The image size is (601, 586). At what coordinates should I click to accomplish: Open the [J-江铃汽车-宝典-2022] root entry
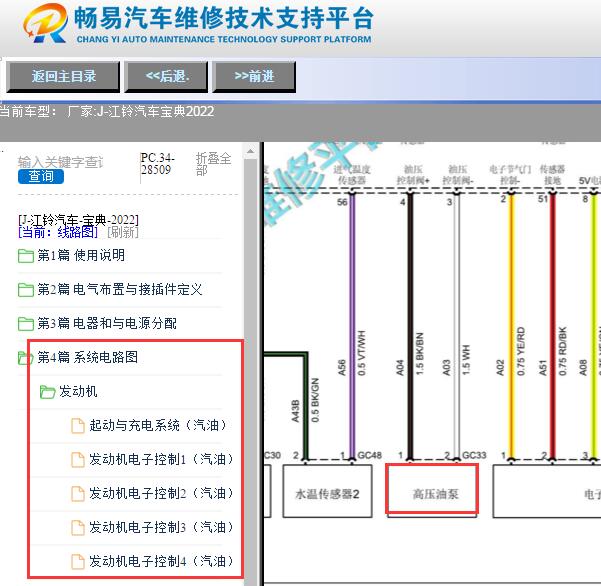tap(78, 220)
